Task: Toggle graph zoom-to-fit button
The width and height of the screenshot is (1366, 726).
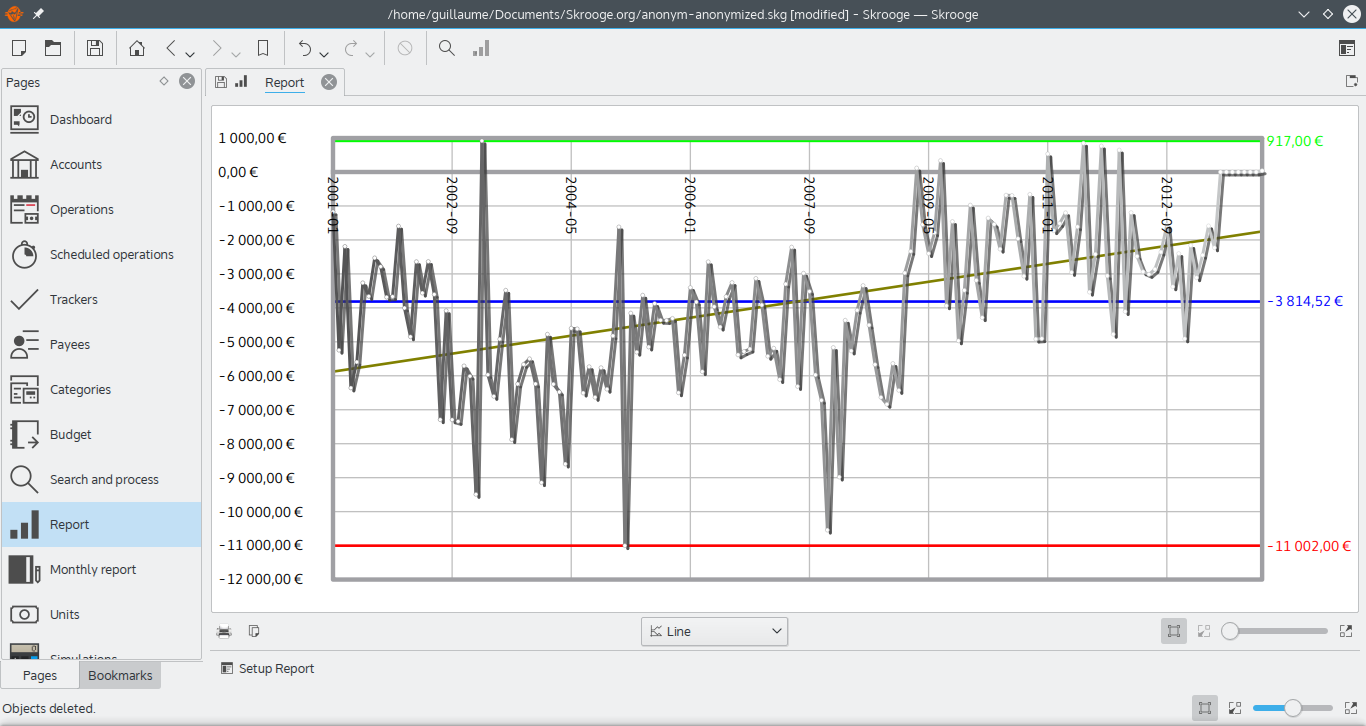Action: pos(1174,631)
